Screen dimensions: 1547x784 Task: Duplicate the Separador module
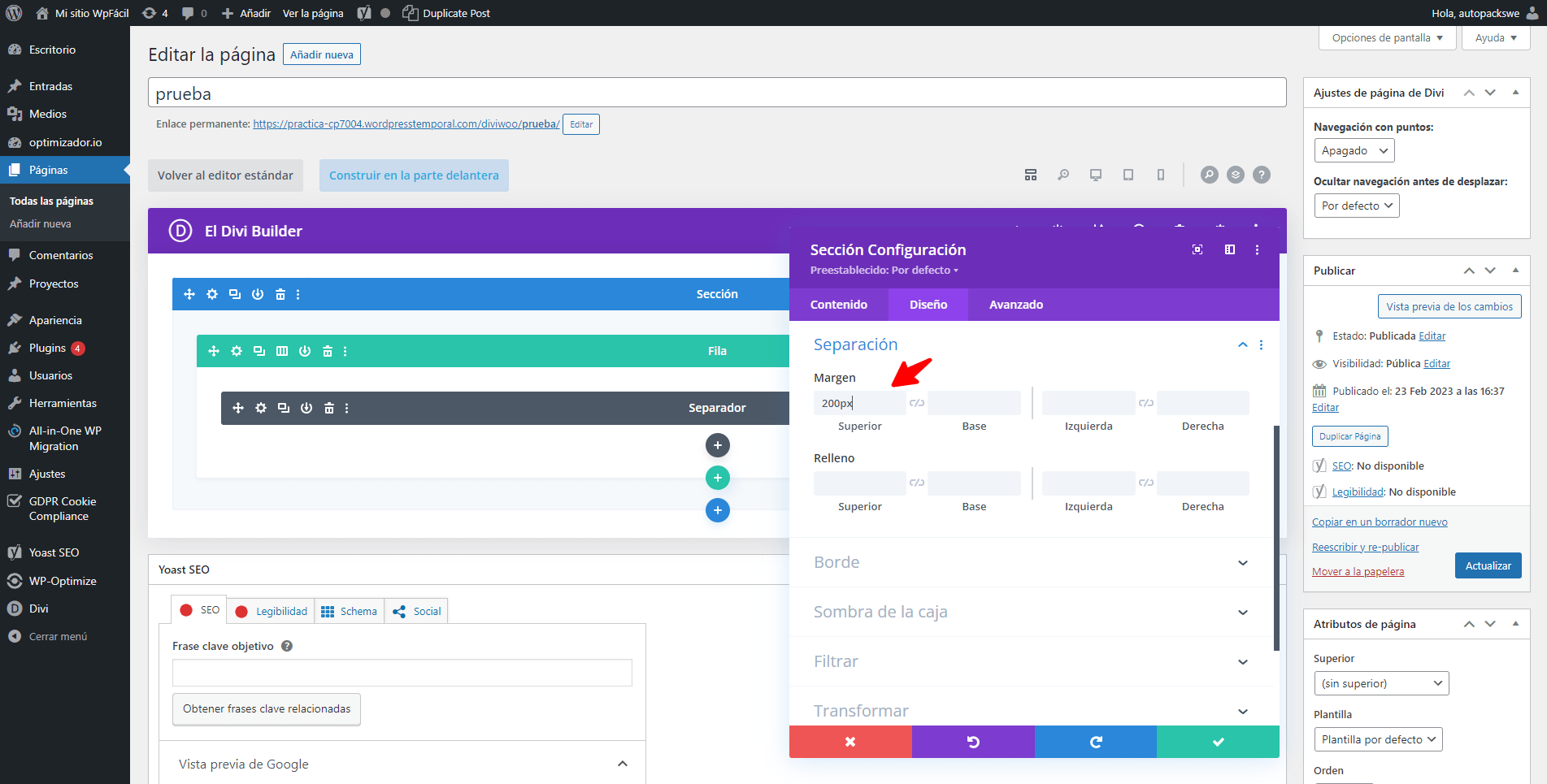(x=284, y=408)
